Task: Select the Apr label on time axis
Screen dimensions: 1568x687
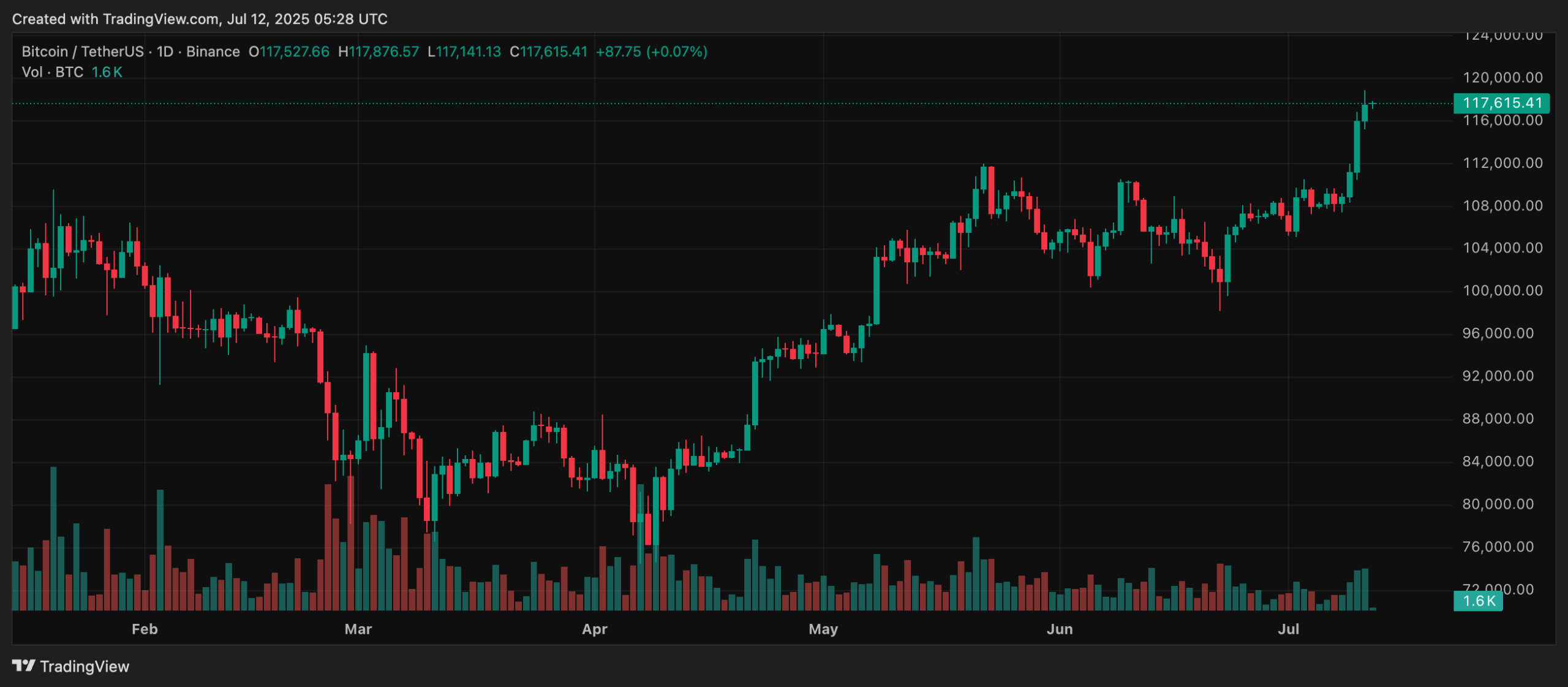Action: click(594, 629)
